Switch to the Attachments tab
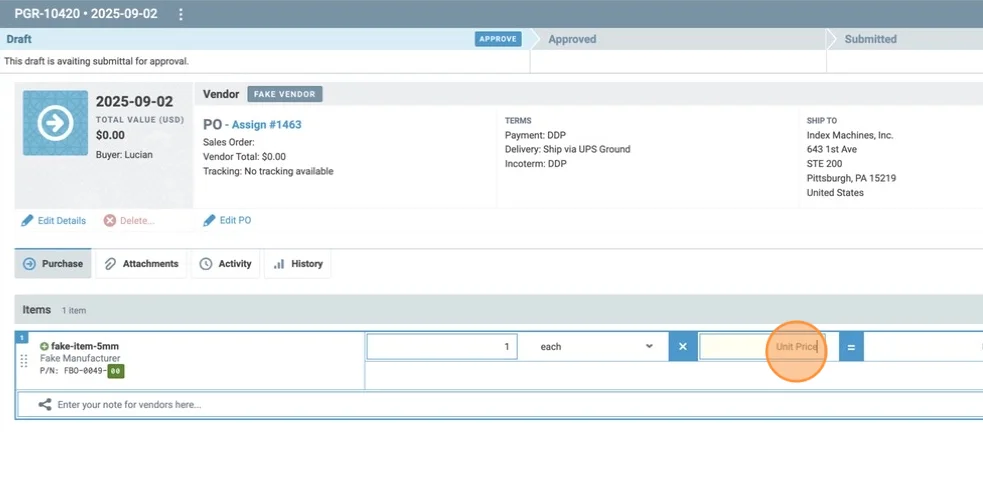The width and height of the screenshot is (983, 500). coord(141,264)
